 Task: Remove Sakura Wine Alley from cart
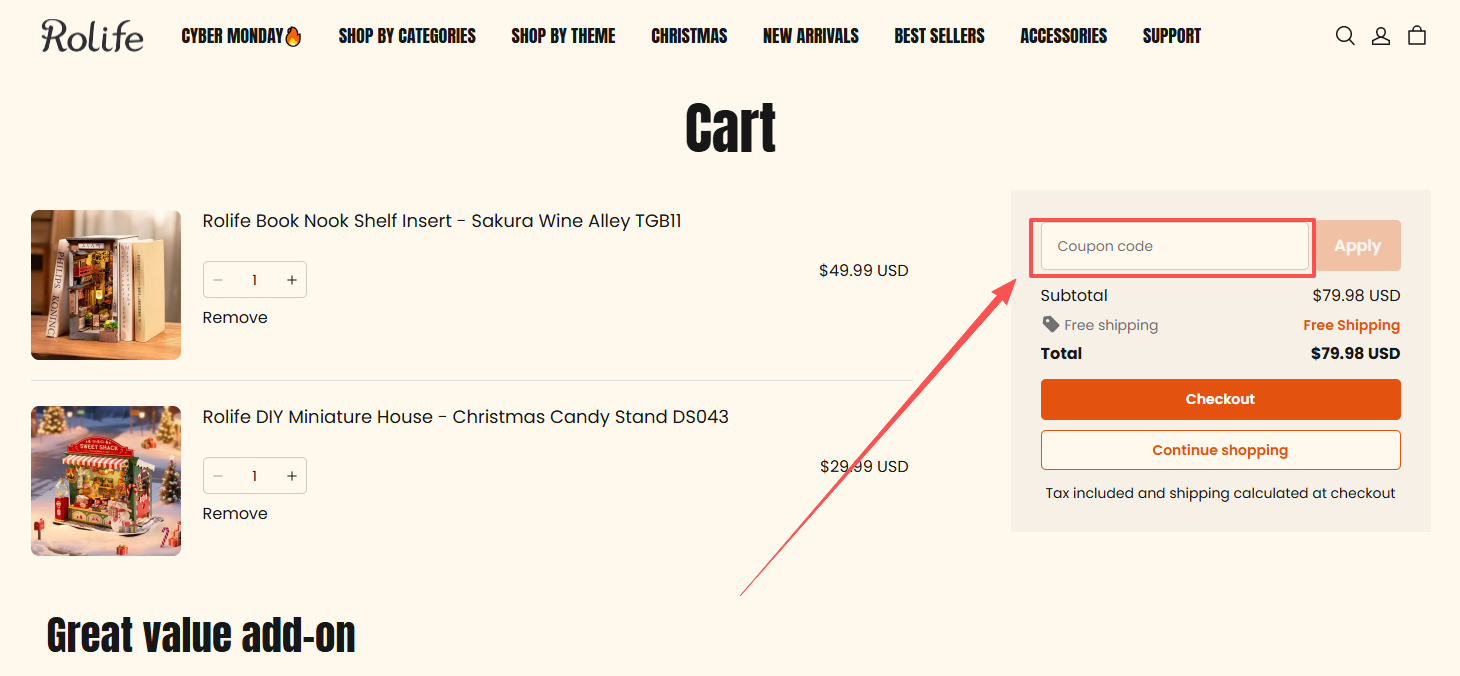tap(235, 318)
